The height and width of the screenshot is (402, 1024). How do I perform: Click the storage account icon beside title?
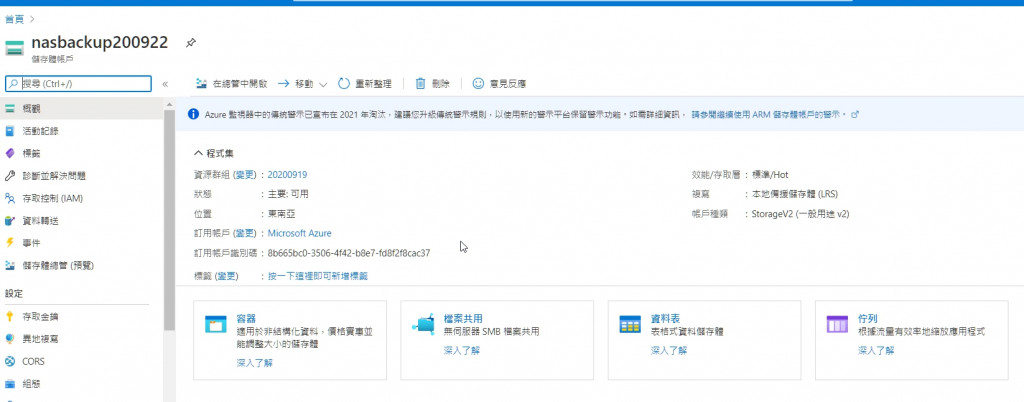(x=14, y=48)
